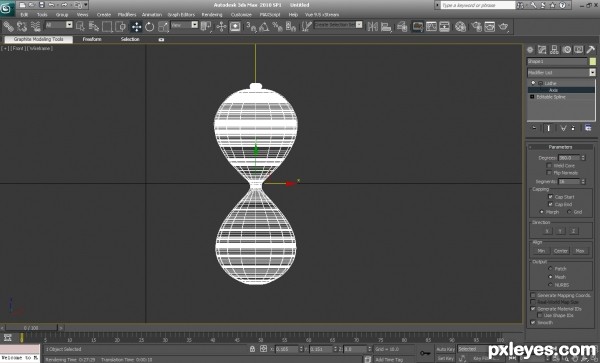Open the Utilities hammer panel tab
This screenshot has height=363, width=600.
tap(590, 49)
